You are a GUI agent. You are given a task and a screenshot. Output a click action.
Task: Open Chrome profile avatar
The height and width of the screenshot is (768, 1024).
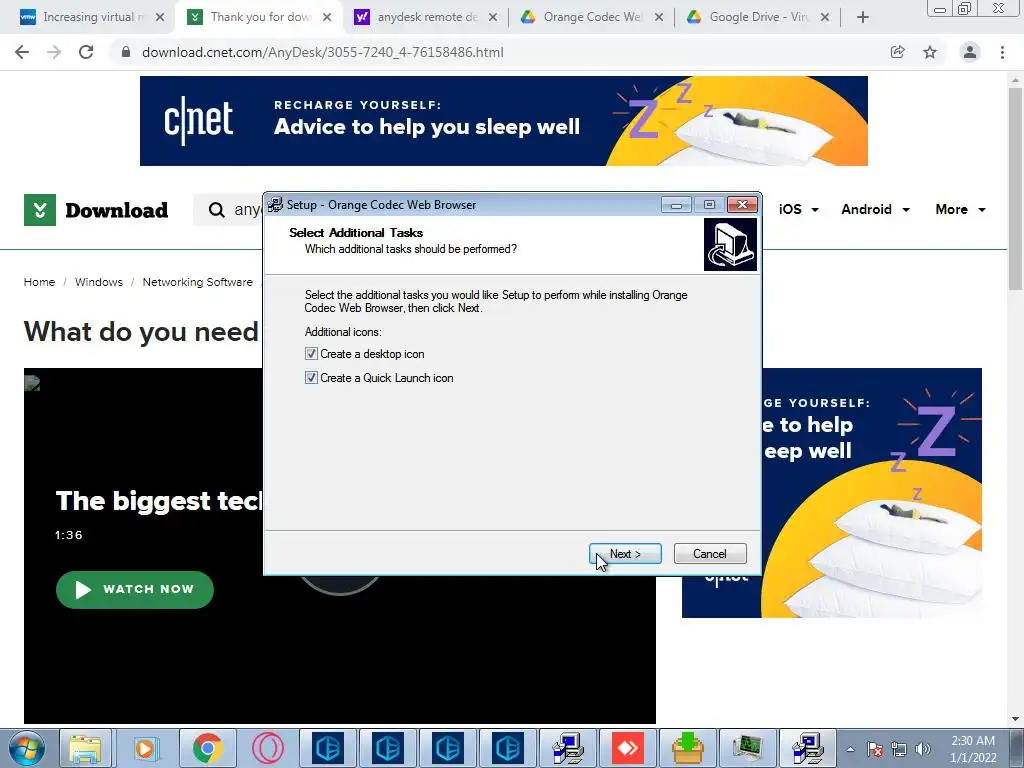coord(970,52)
